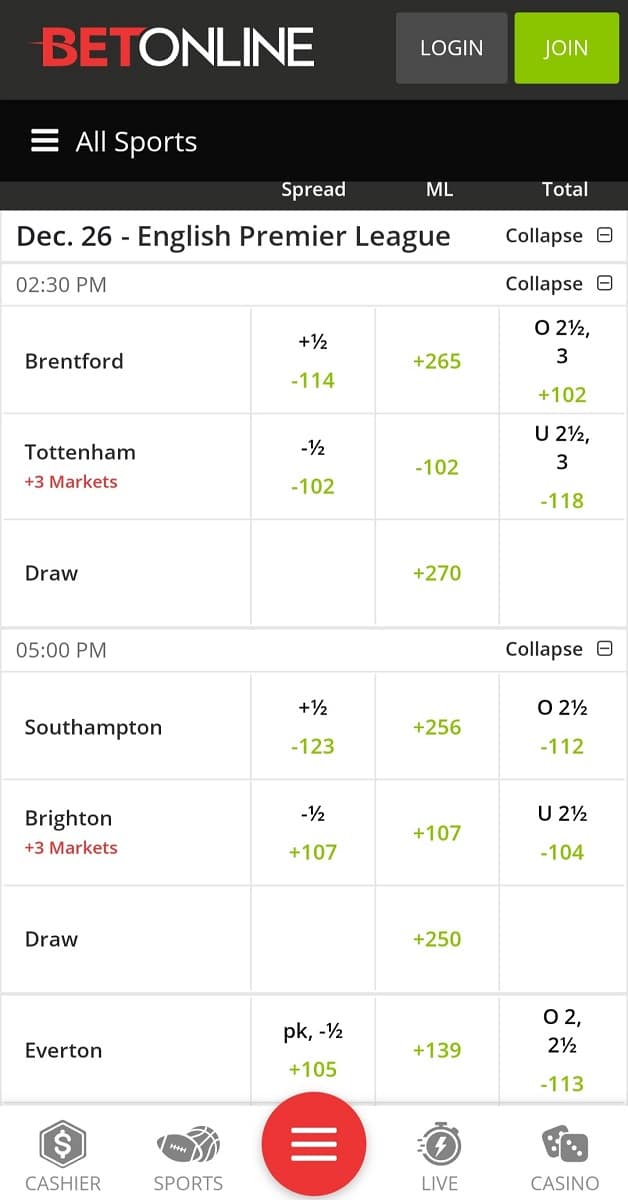The width and height of the screenshot is (628, 1200).
Task: Select Brighton moneyline +107
Action: [437, 833]
